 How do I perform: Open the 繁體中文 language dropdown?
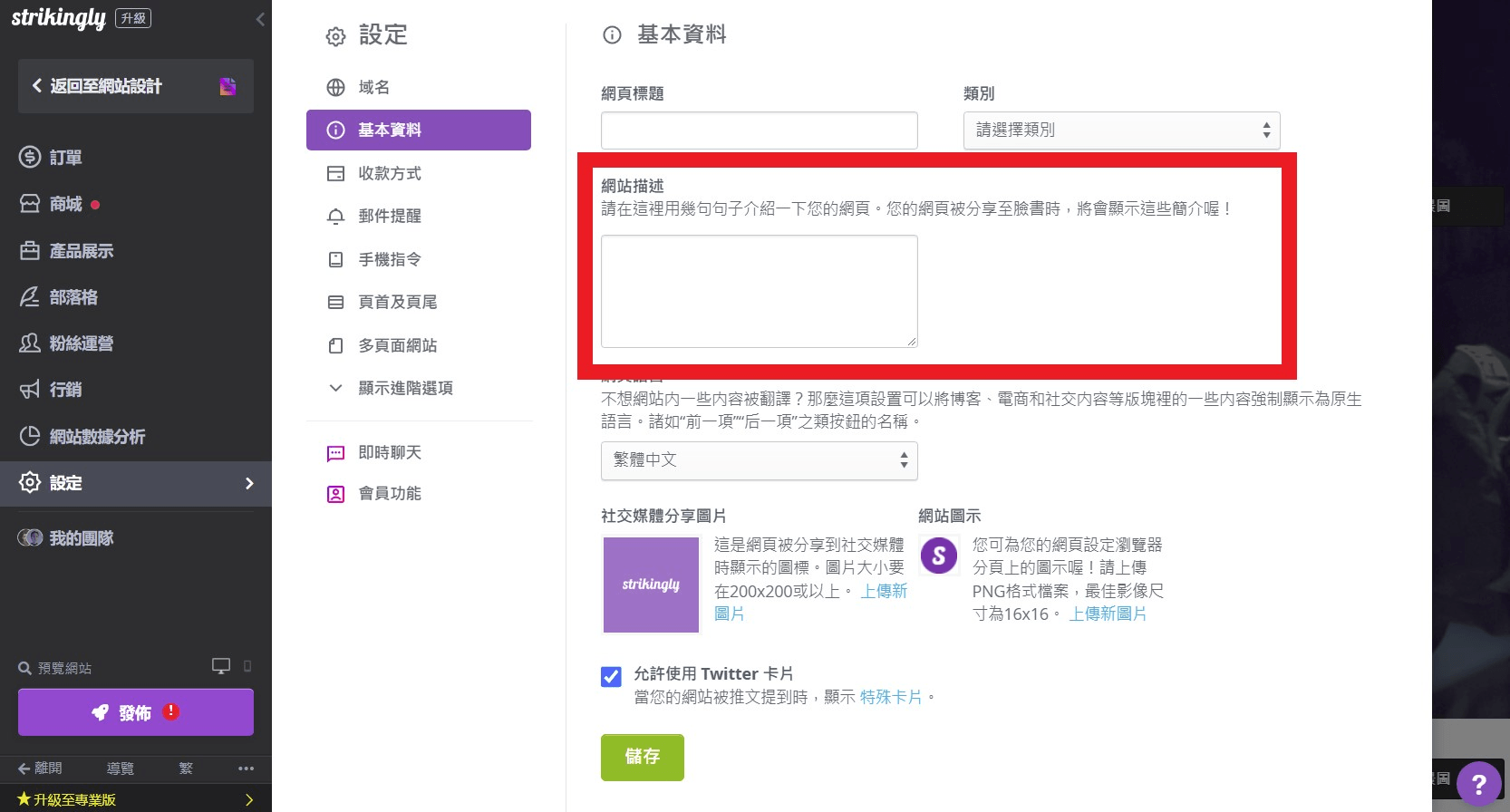tap(759, 460)
